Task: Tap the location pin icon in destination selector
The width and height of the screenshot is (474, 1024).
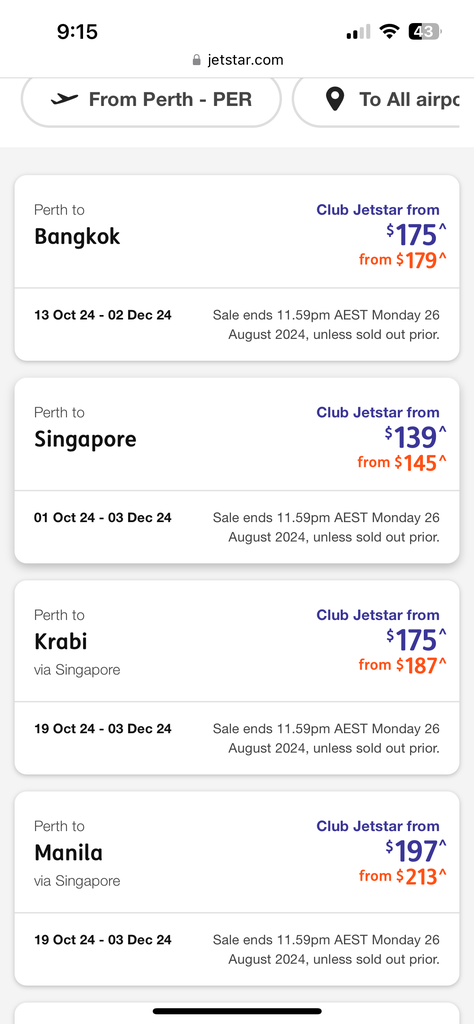Action: (334, 100)
